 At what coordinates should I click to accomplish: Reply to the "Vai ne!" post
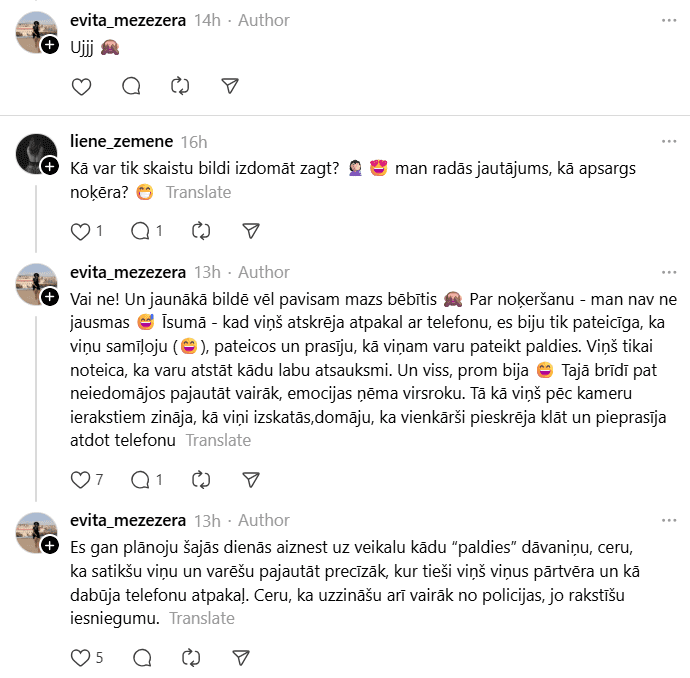(141, 480)
